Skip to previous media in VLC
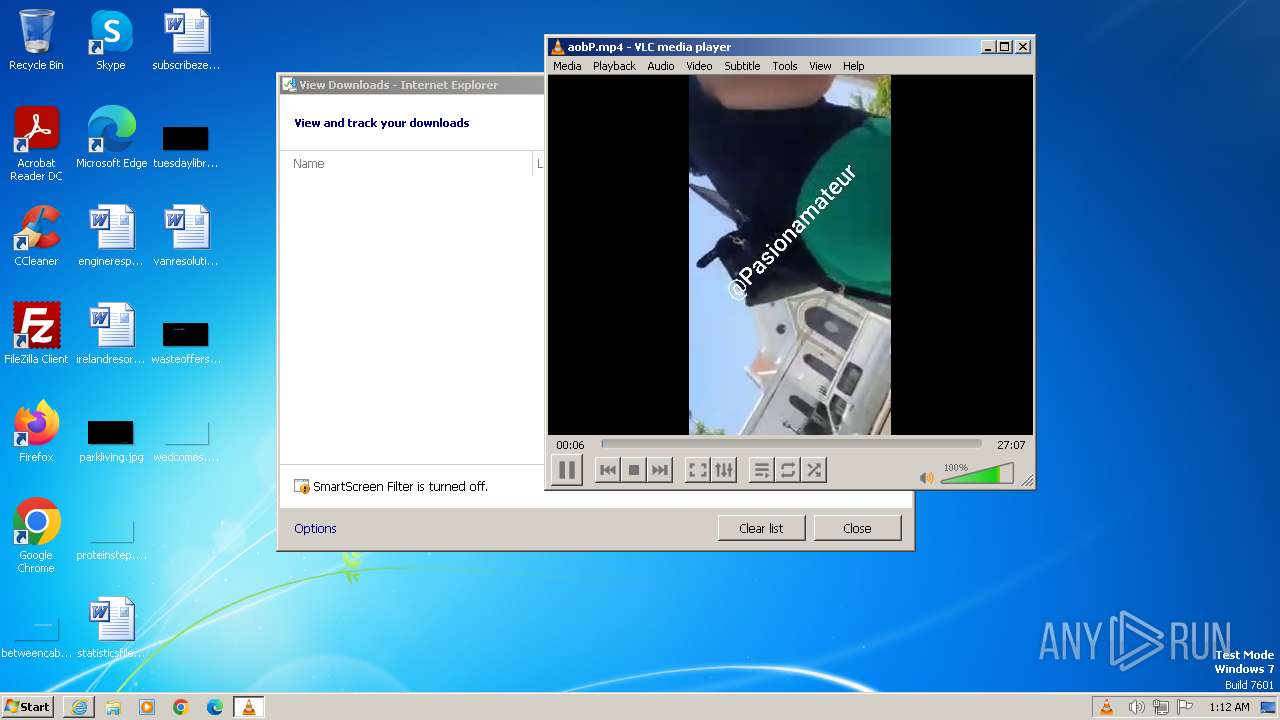Screen dimensions: 1280x720 [x=607, y=470]
